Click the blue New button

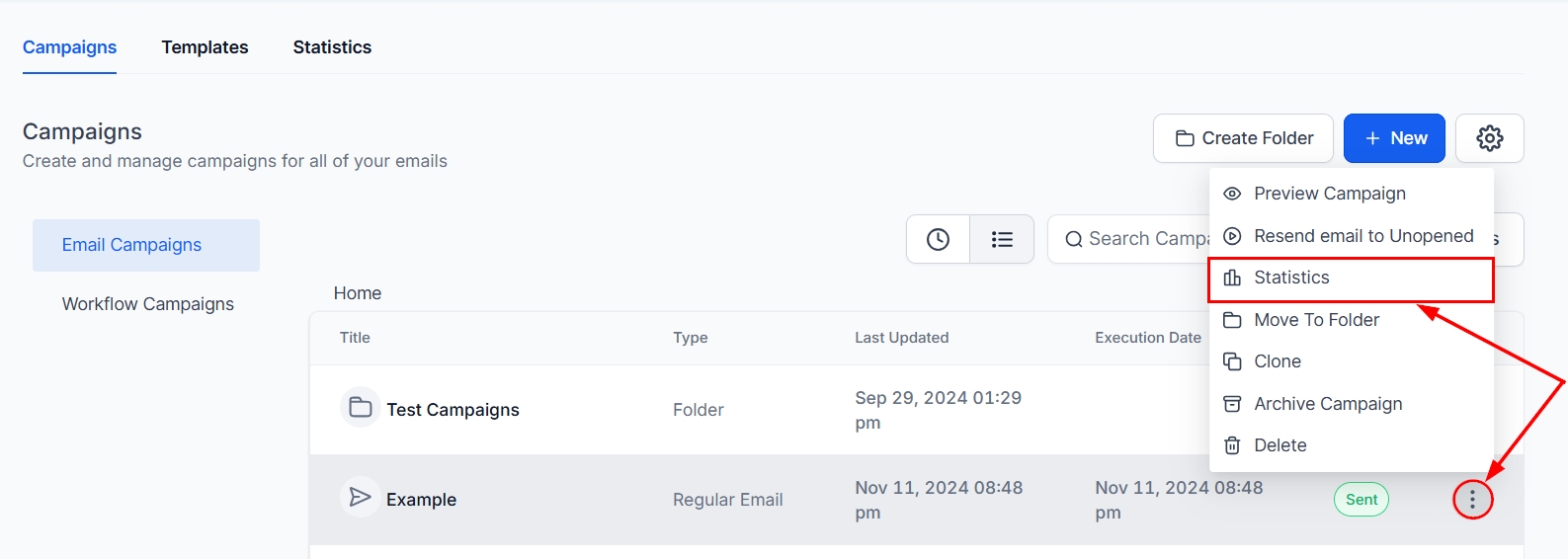coord(1394,138)
